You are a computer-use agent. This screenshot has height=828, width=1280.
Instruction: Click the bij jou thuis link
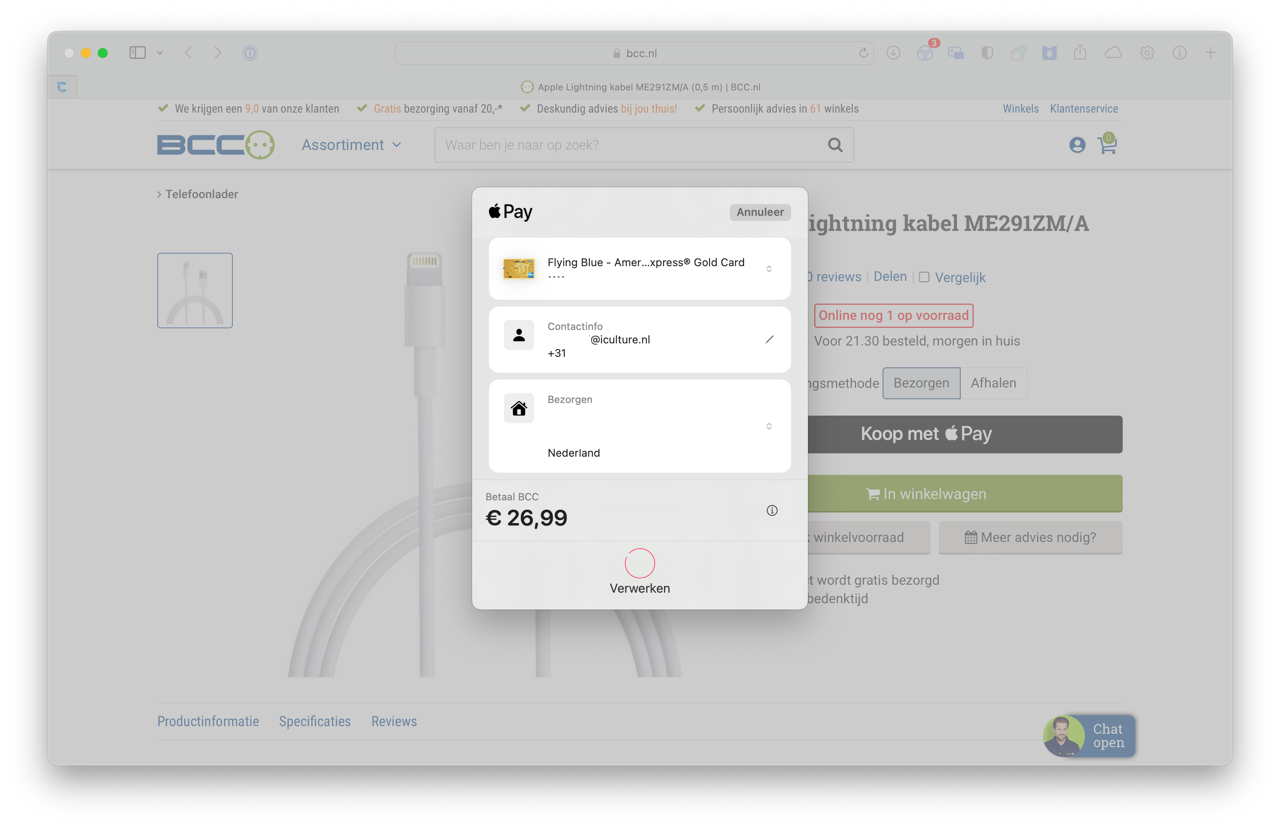click(x=648, y=109)
